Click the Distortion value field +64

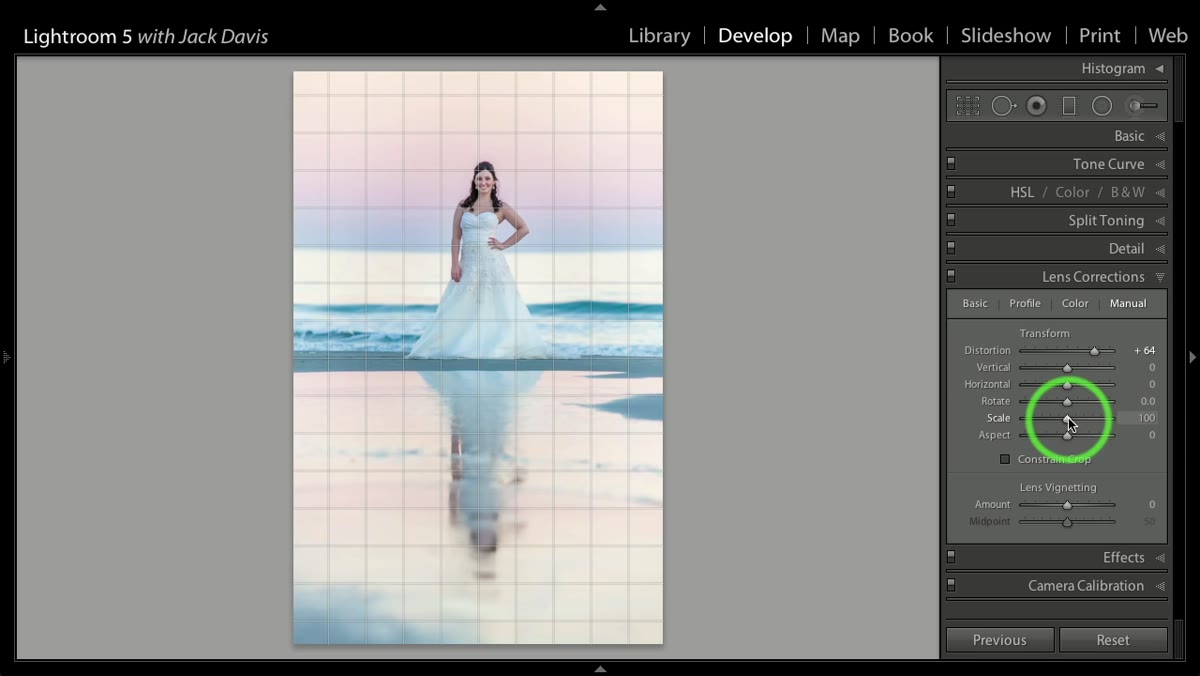[x=1144, y=351]
